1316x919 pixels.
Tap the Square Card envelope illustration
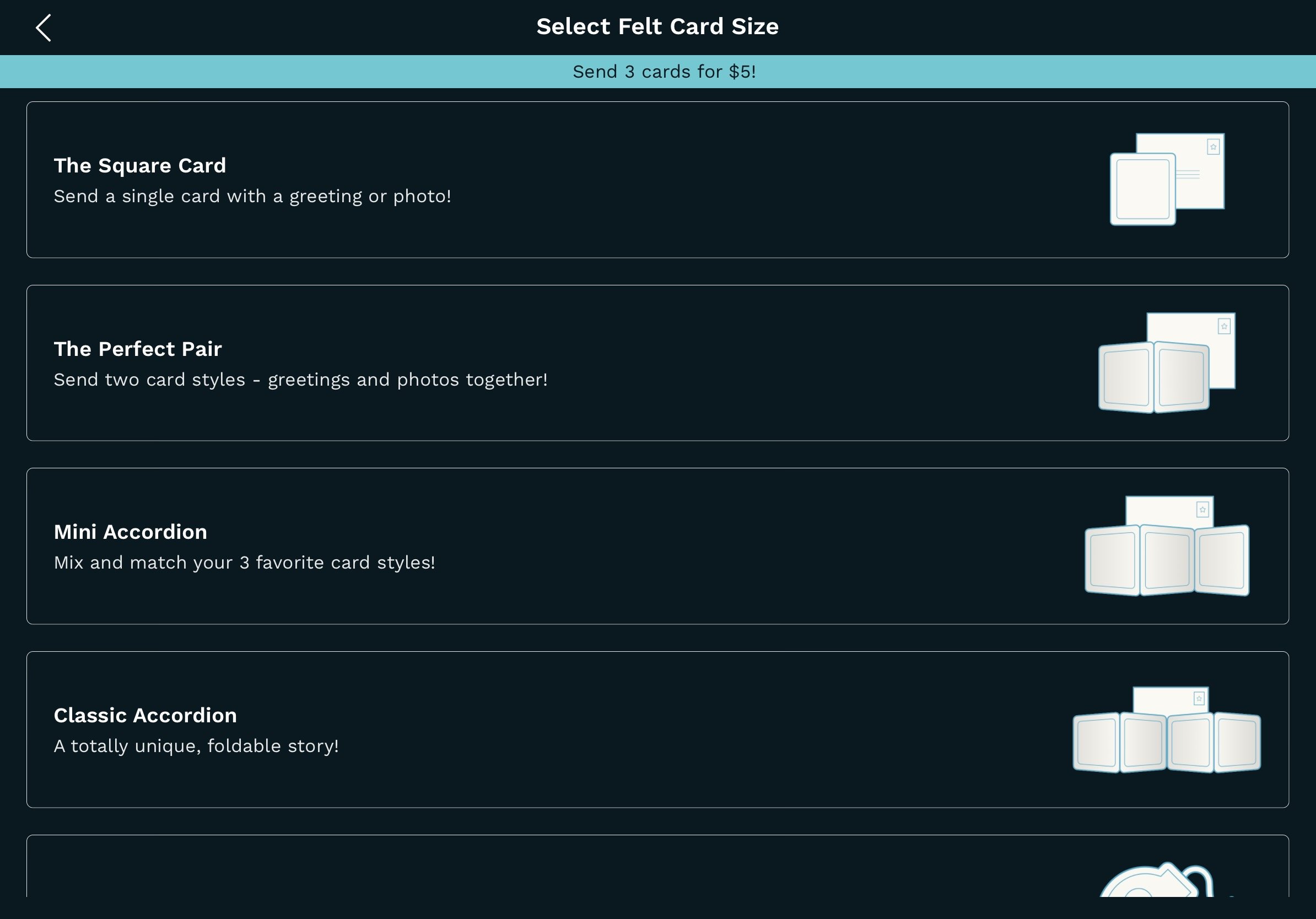pos(1167,179)
